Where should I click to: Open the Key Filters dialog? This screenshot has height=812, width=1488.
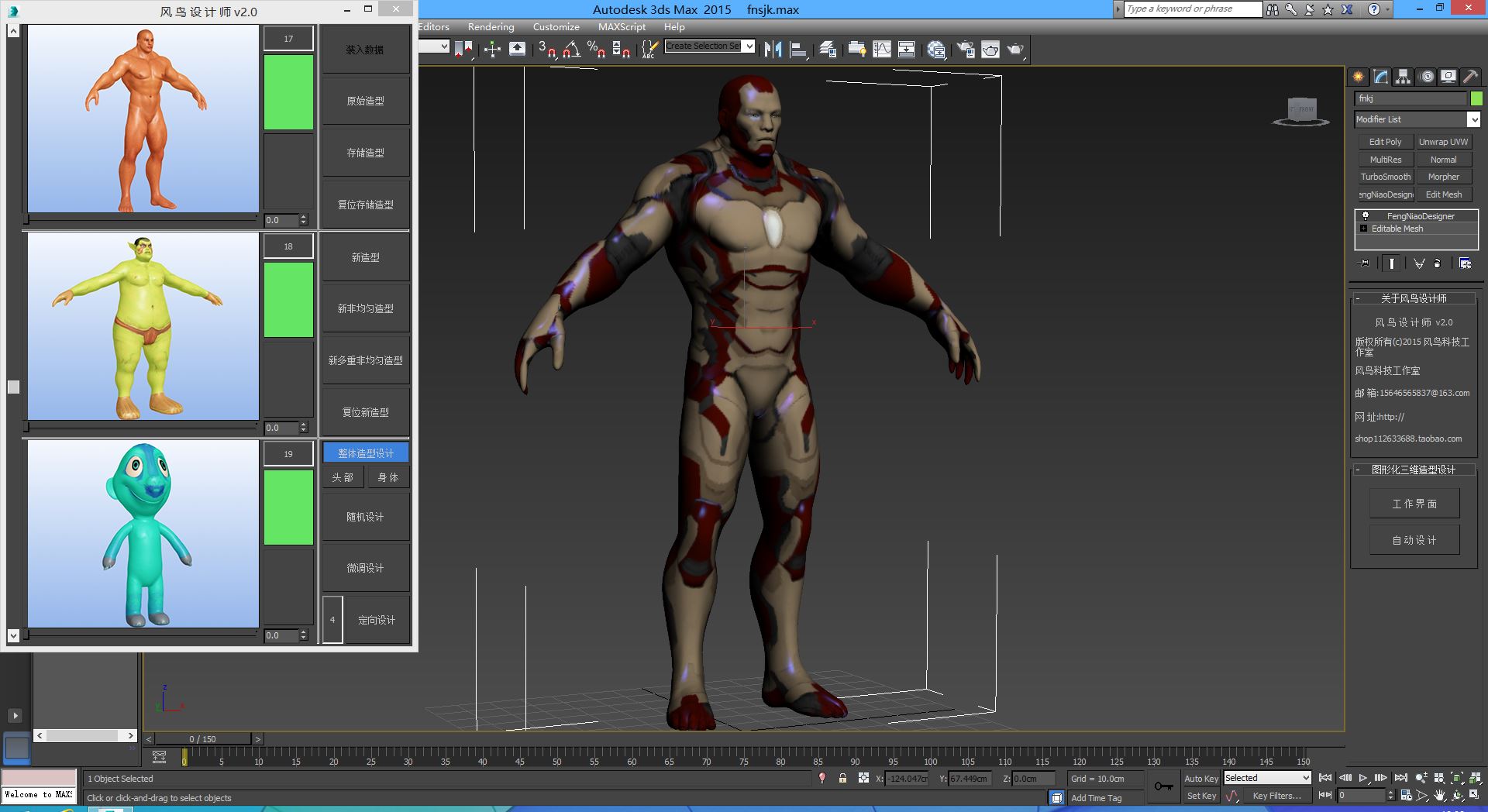pyautogui.click(x=1276, y=796)
